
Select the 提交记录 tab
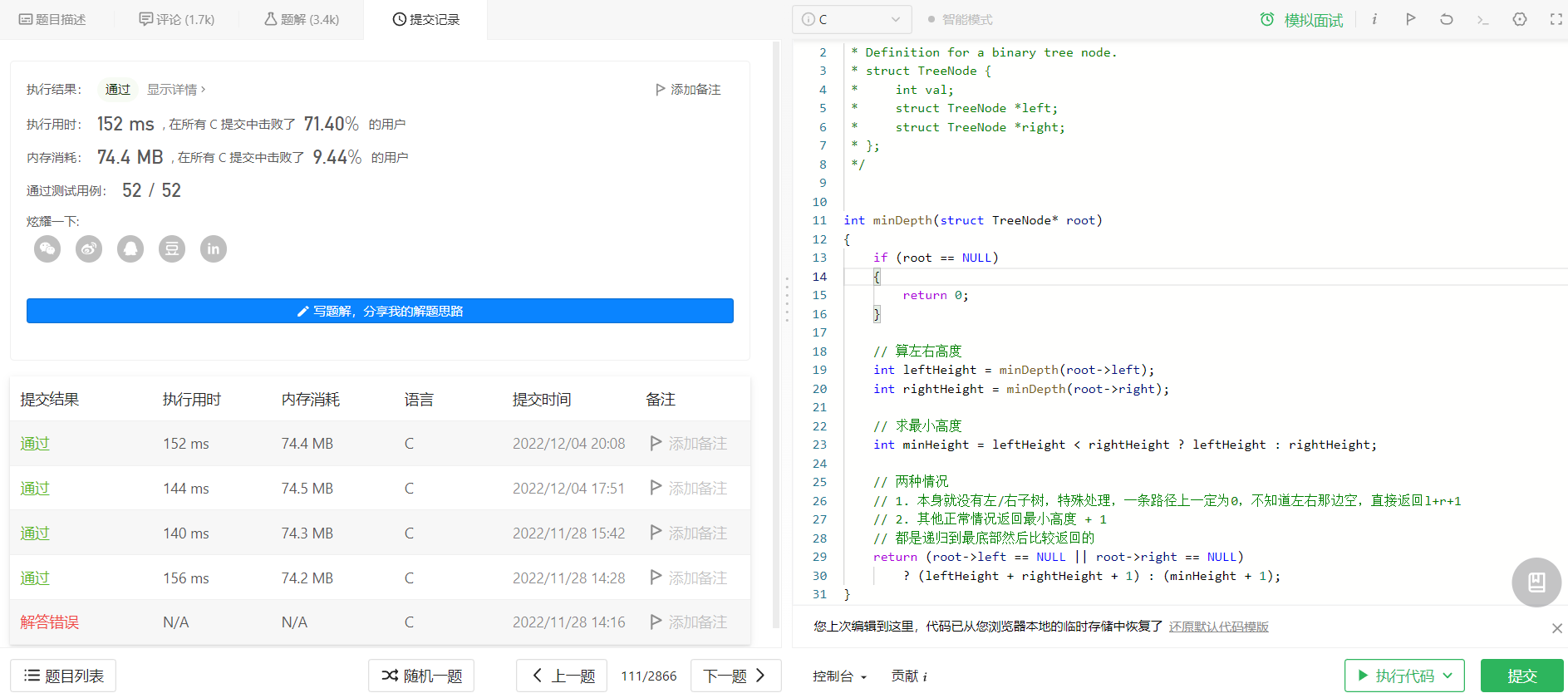point(425,19)
